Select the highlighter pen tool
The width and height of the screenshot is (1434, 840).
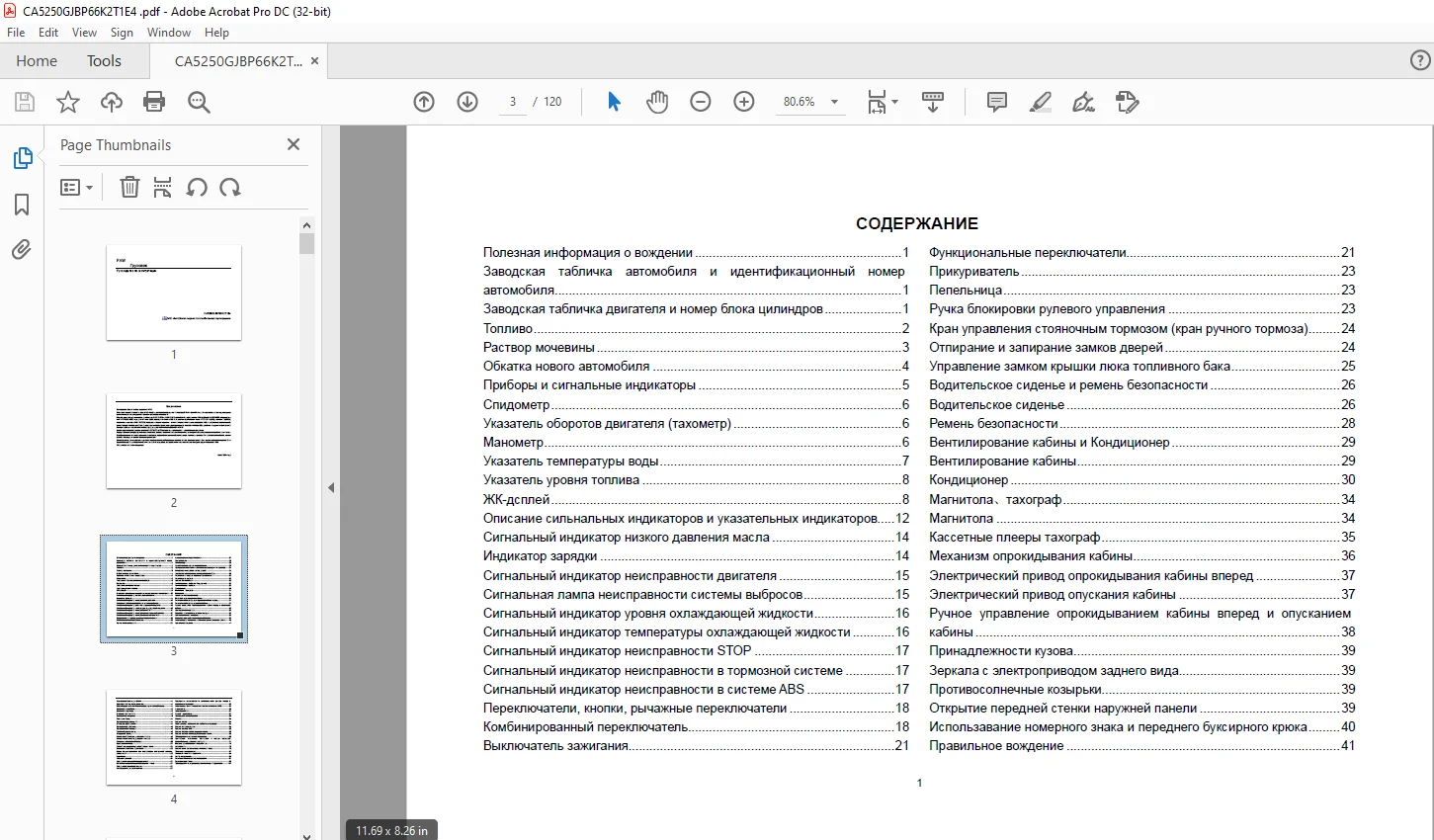[x=1041, y=102]
